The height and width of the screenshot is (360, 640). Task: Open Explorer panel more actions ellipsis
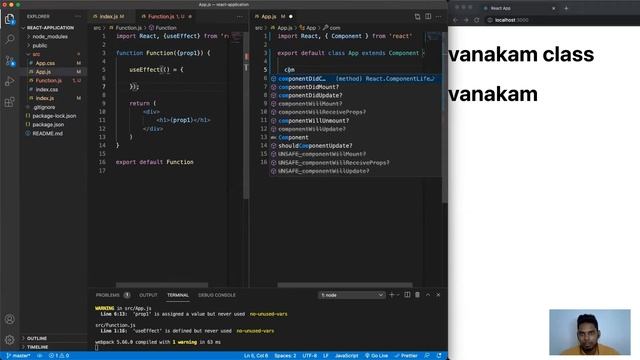78,16
